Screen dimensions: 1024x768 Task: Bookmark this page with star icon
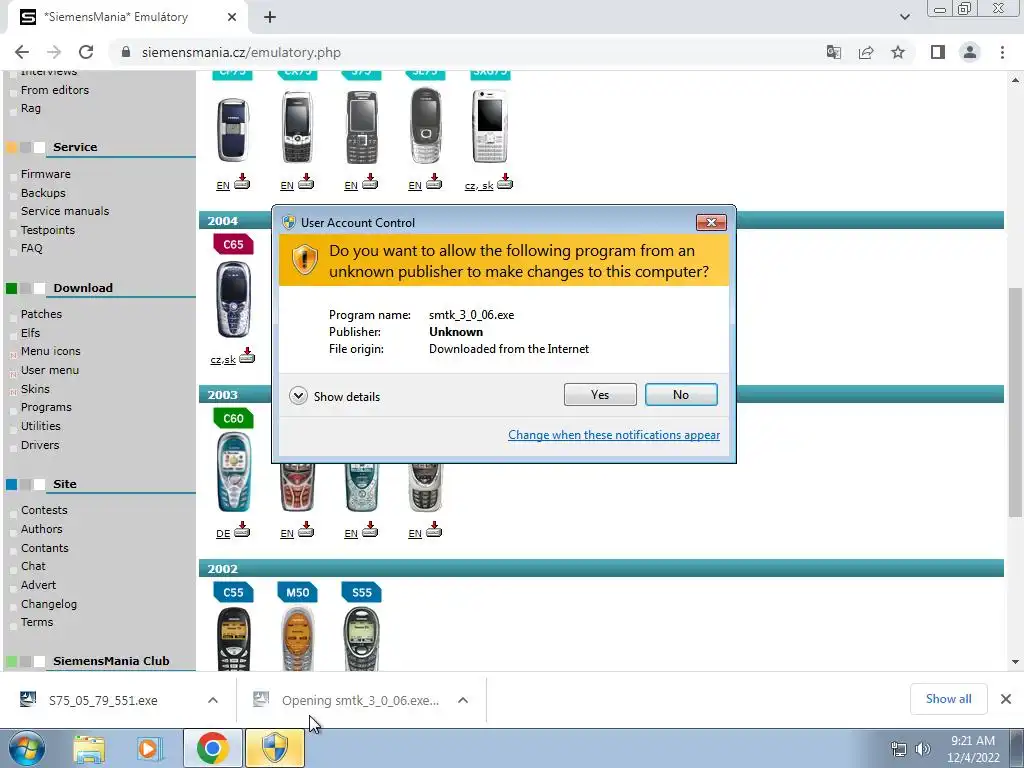pos(898,52)
